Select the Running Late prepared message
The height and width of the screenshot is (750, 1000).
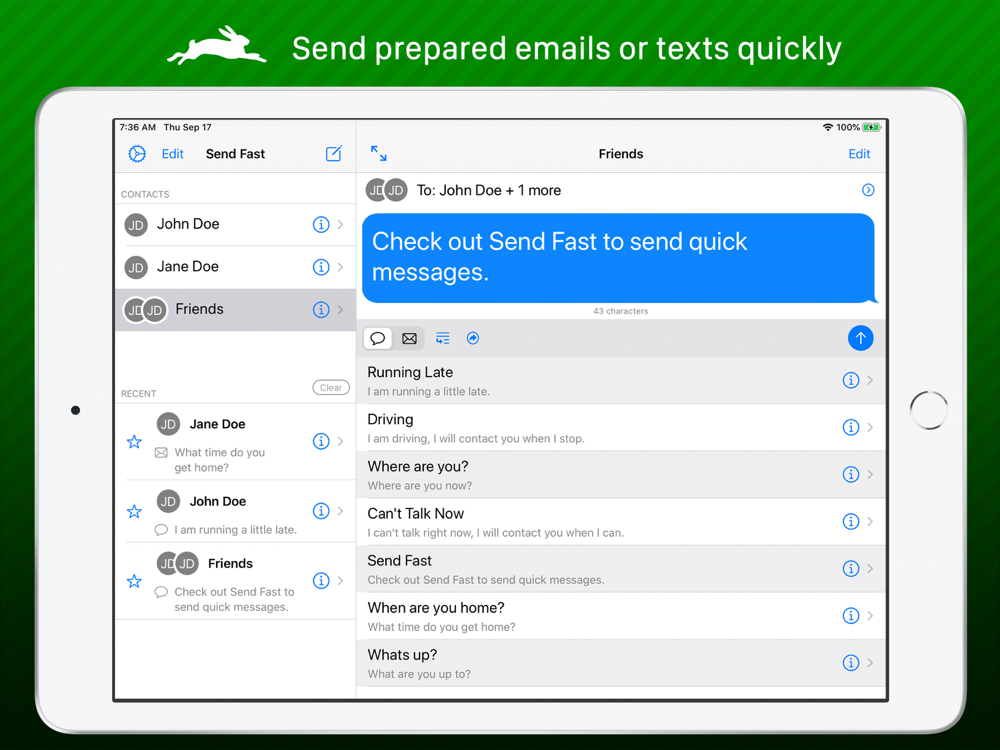(x=621, y=380)
